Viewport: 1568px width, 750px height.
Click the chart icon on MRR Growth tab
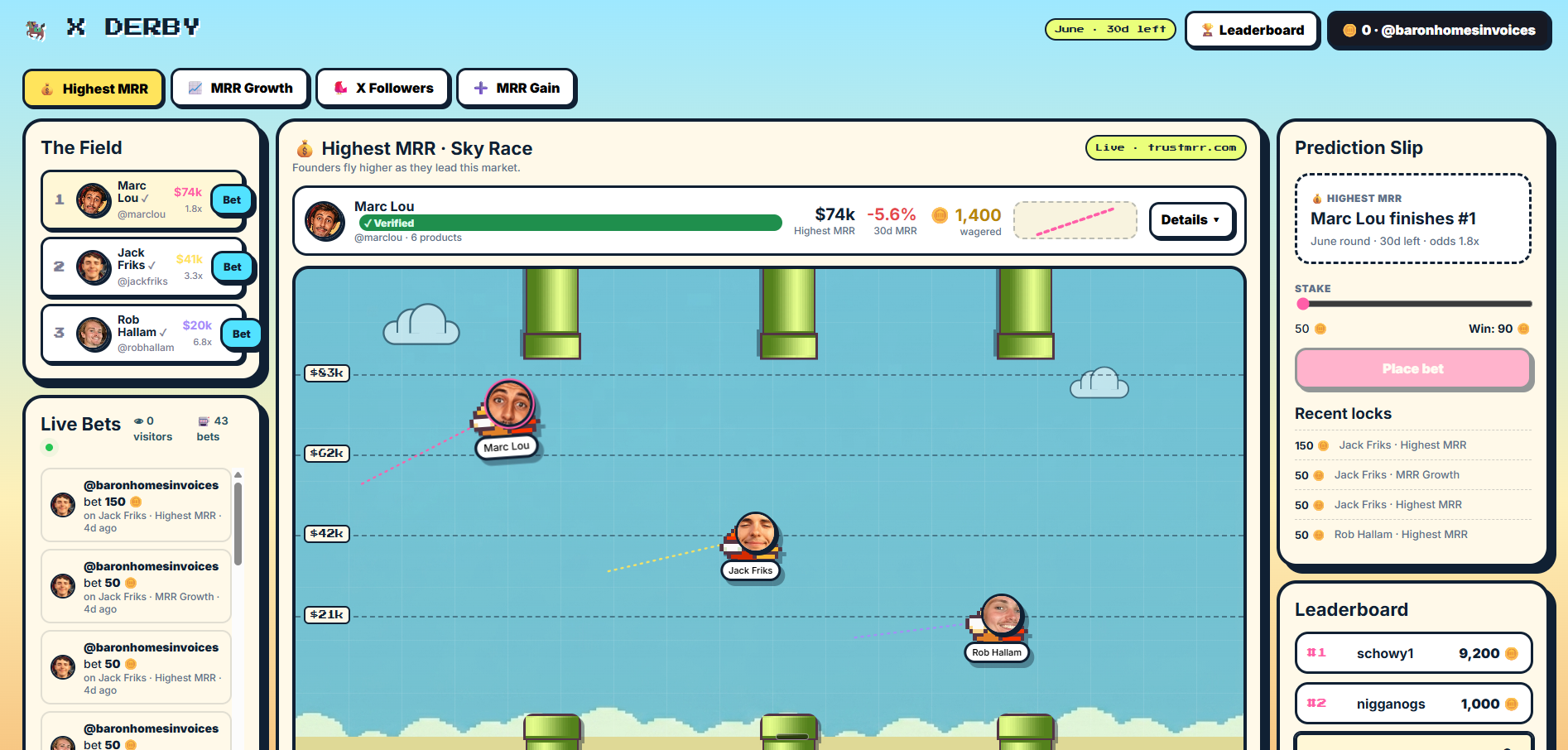195,88
